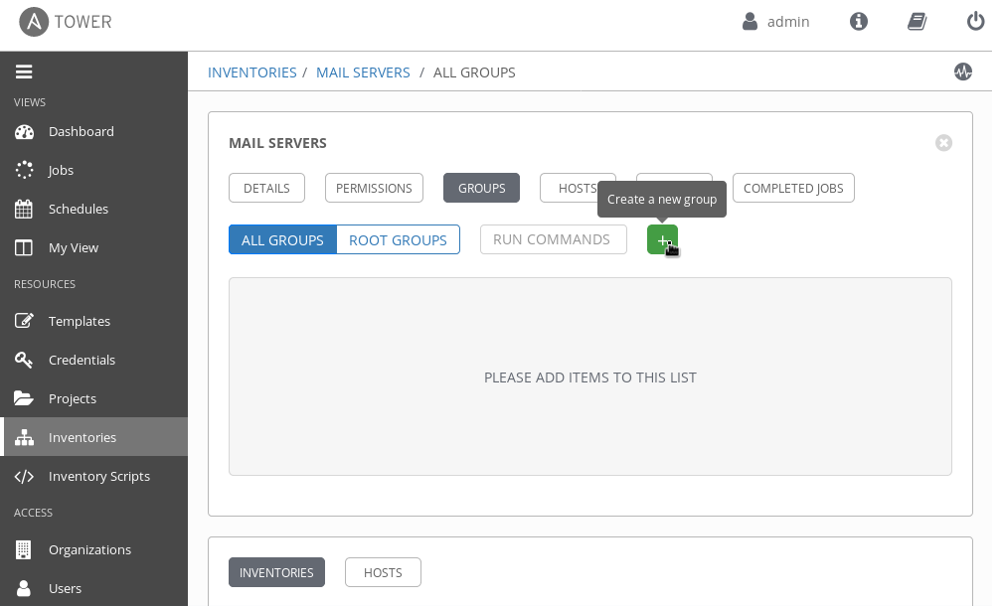The height and width of the screenshot is (606, 992).
Task: Switch to the COMPLETED JOBS tab
Action: click(793, 188)
